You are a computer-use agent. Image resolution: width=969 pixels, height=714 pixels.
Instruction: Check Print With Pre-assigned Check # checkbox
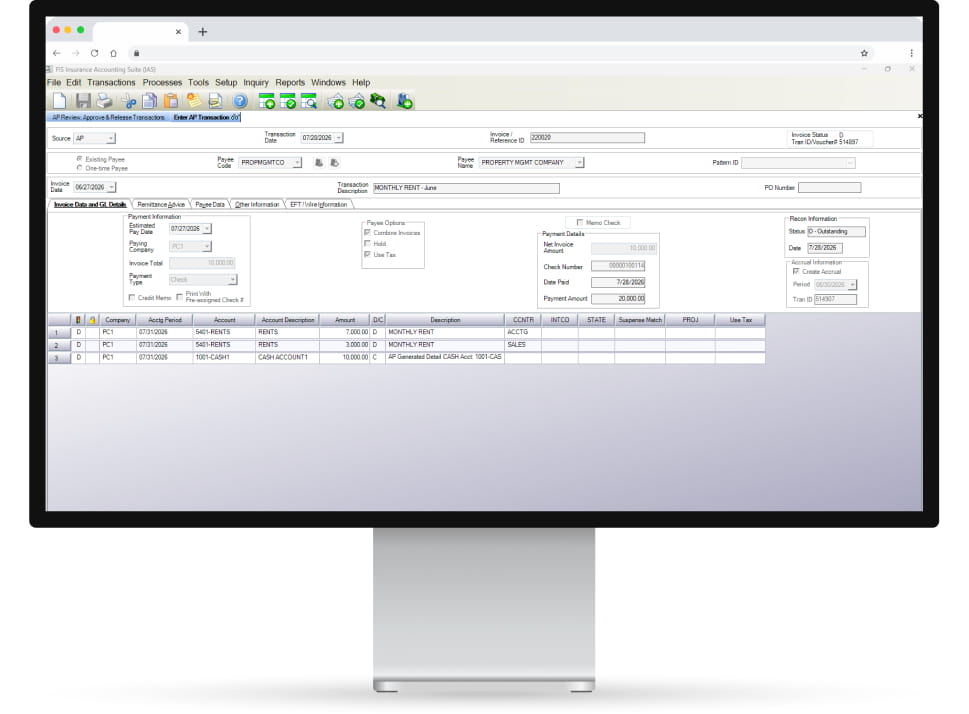[x=179, y=297]
